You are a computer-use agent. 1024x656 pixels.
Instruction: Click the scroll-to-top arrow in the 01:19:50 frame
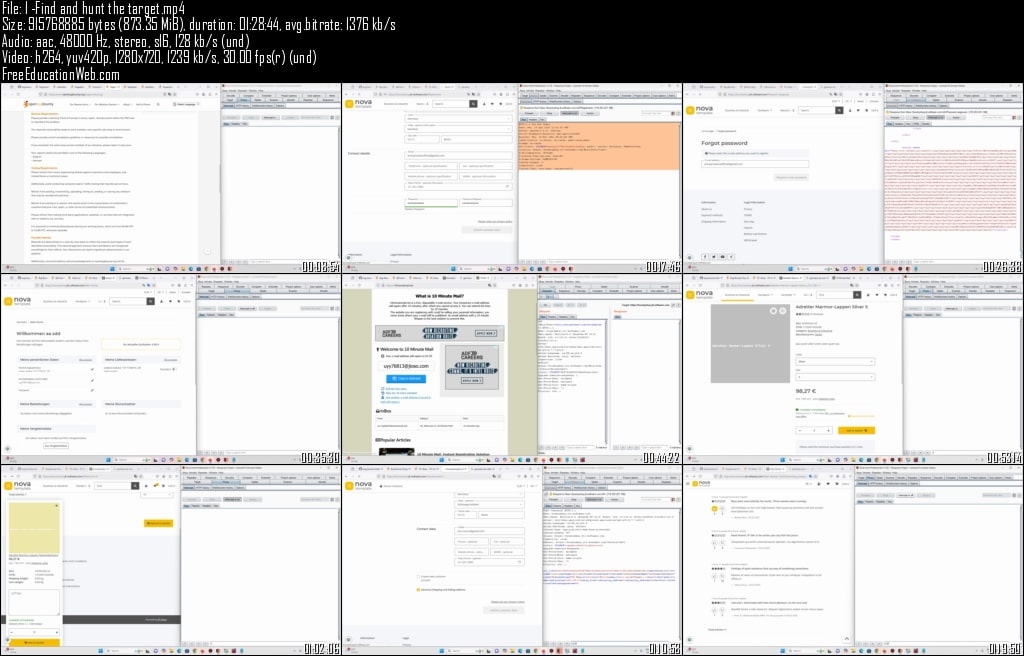[x=847, y=638]
